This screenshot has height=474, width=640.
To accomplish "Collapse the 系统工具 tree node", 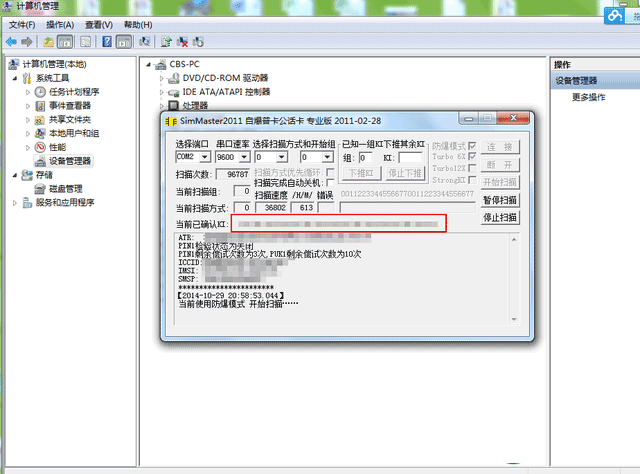I will click(x=15, y=78).
